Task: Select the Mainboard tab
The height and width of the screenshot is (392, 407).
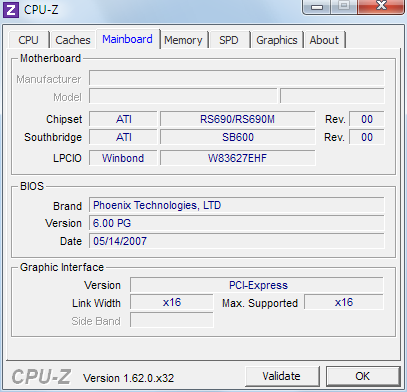Action: (127, 39)
